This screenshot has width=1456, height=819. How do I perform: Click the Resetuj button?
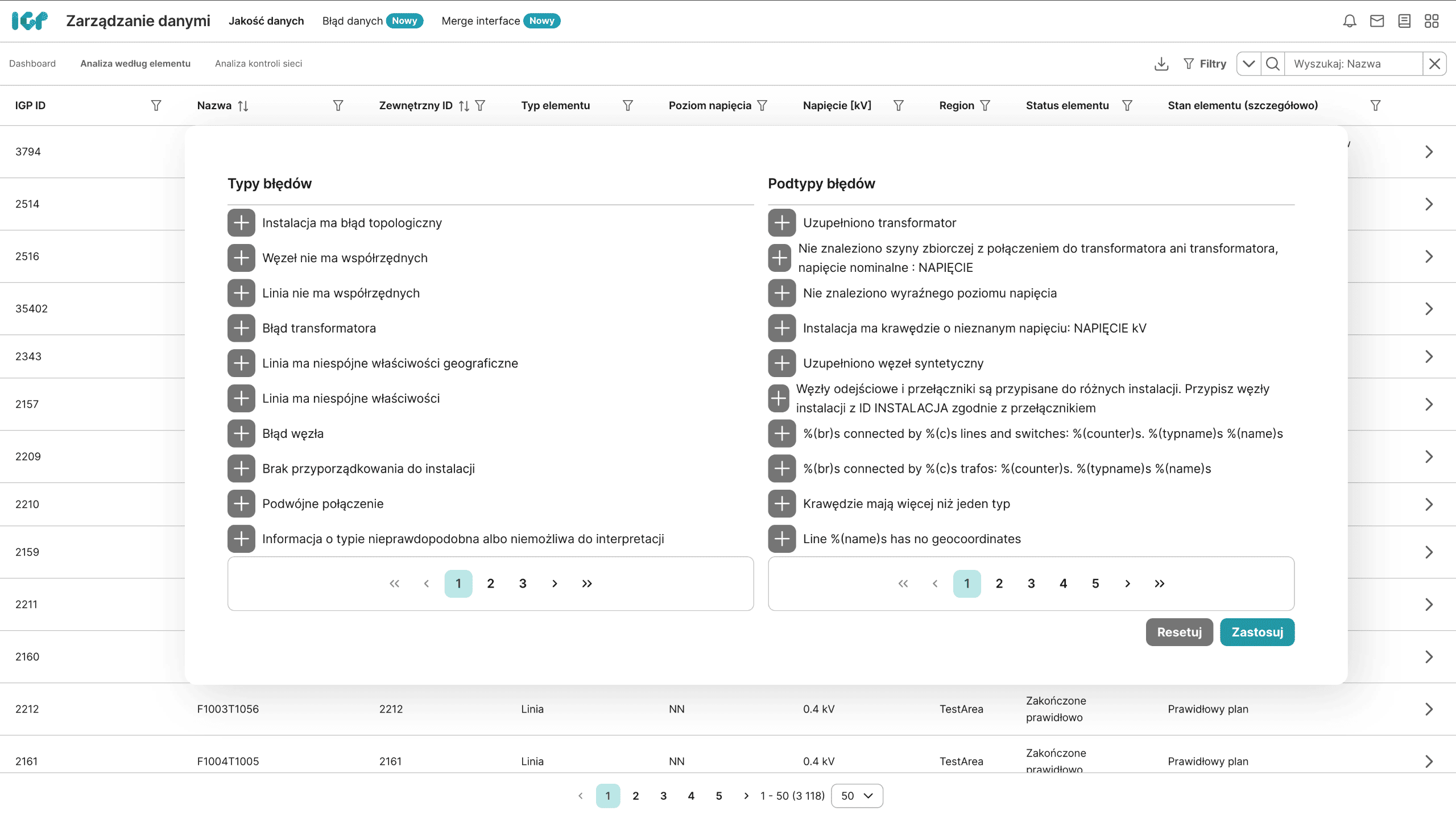tap(1179, 632)
